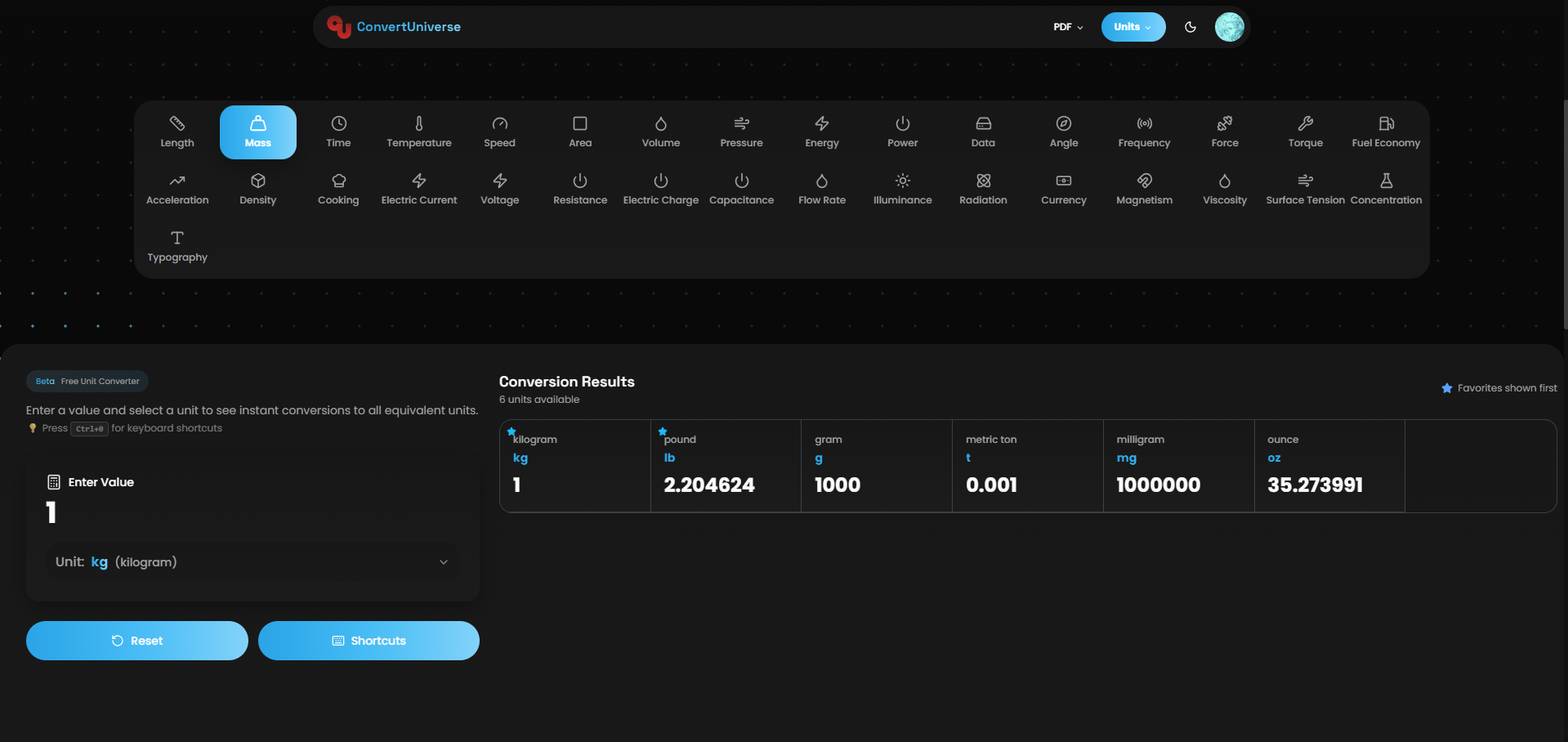
Task: Select the milligram result card
Action: [x=1179, y=466]
